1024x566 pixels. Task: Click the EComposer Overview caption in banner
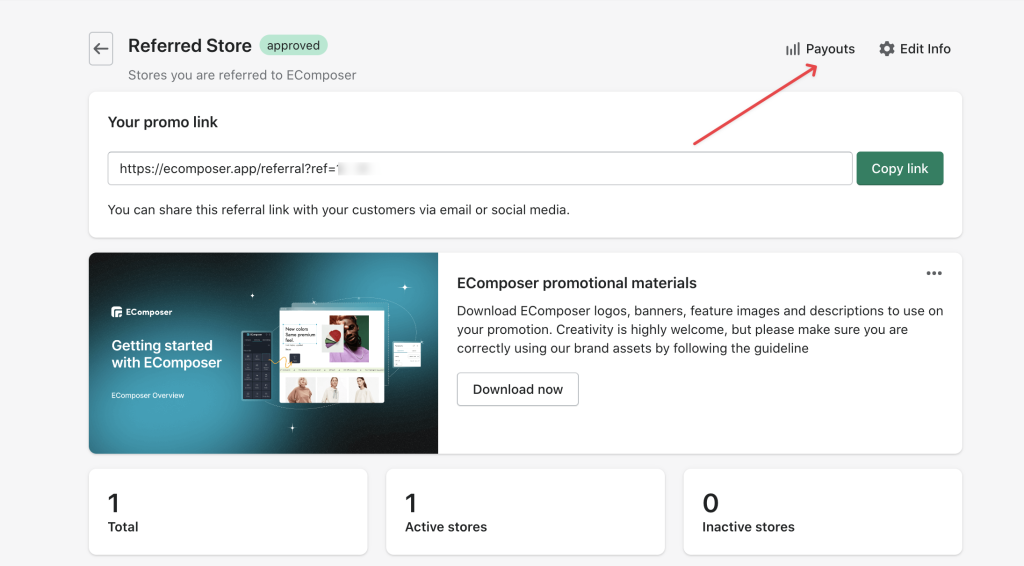coord(148,395)
